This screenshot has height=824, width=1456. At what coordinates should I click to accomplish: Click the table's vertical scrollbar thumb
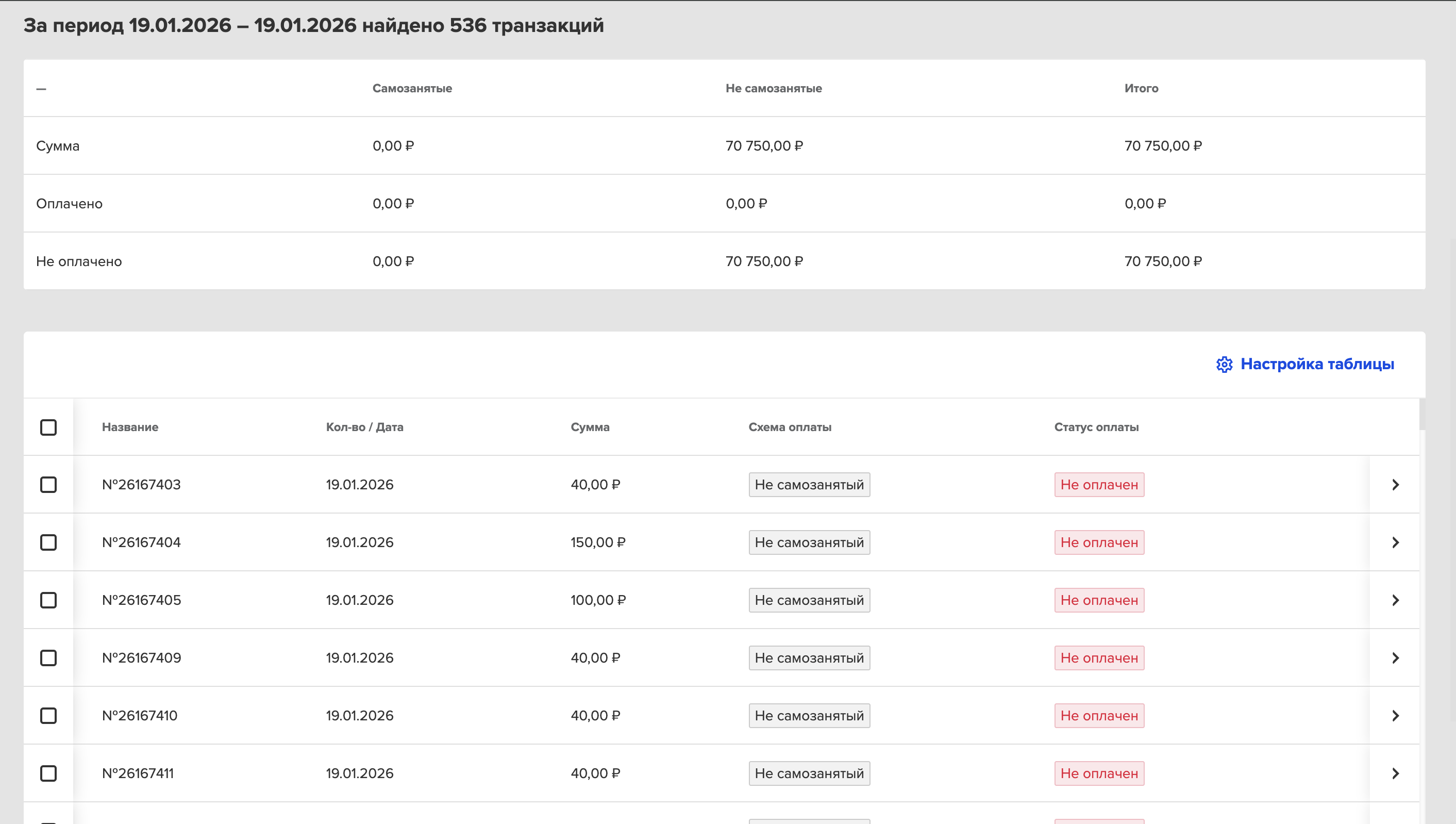[x=1422, y=414]
